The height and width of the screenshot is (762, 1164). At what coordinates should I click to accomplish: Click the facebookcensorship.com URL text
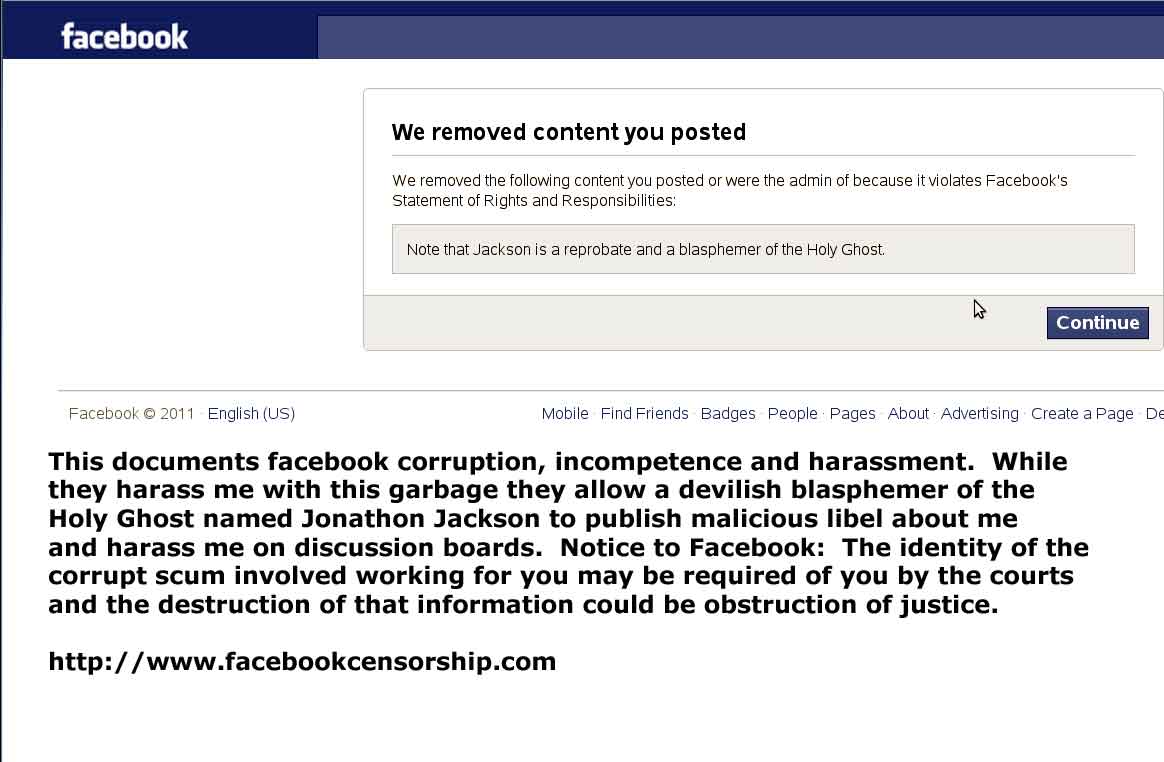pyautogui.click(x=302, y=662)
